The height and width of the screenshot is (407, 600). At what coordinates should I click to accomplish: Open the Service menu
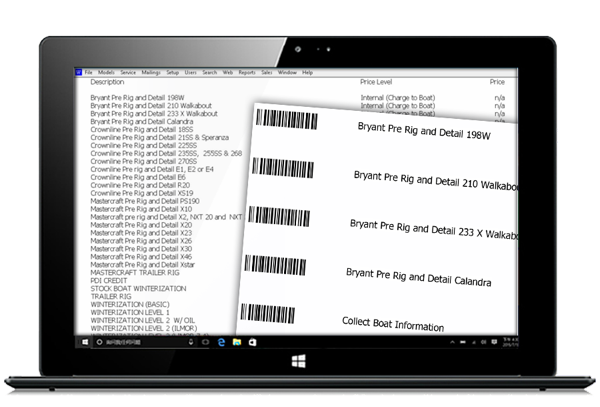[128, 72]
